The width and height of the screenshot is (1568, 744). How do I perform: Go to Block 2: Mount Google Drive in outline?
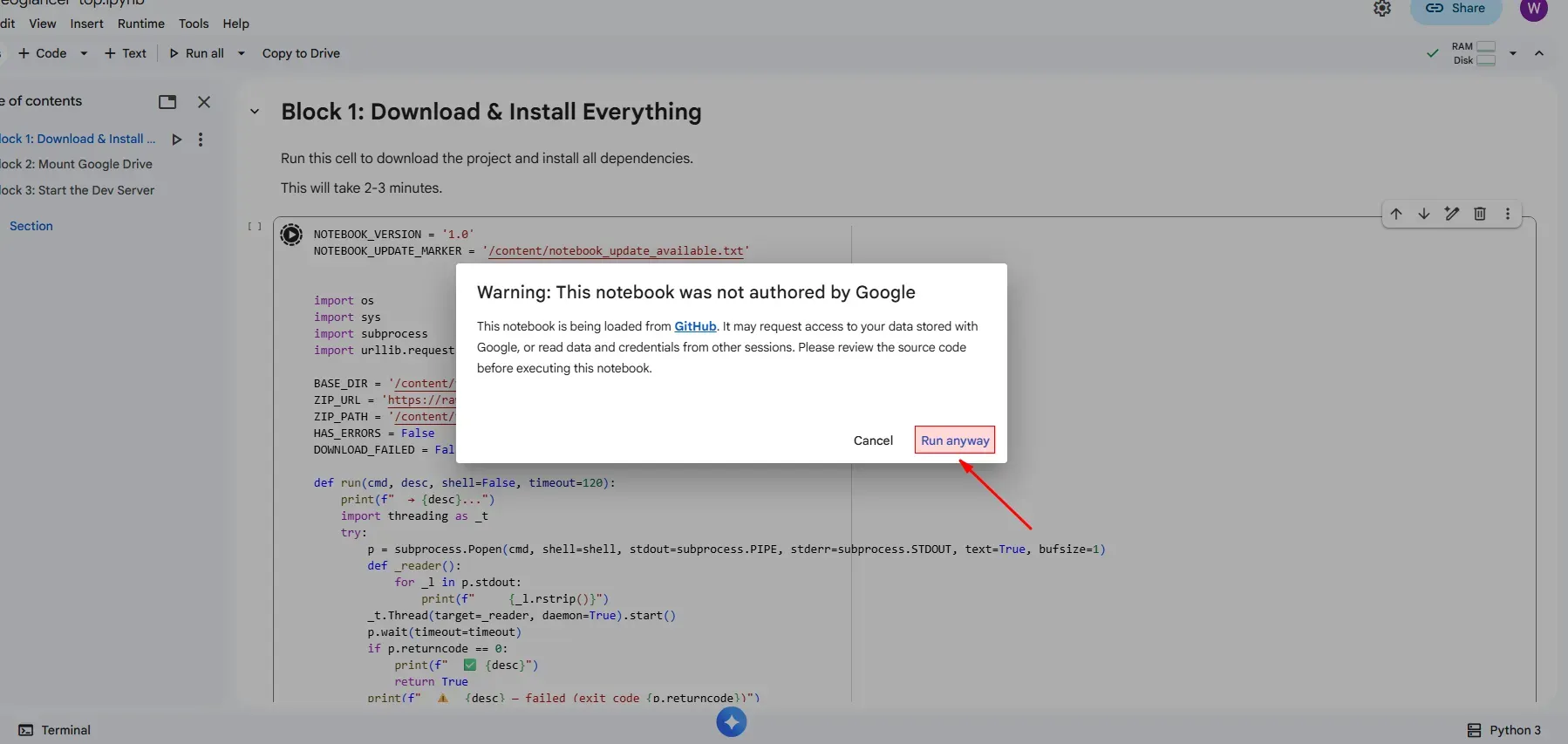(x=76, y=164)
